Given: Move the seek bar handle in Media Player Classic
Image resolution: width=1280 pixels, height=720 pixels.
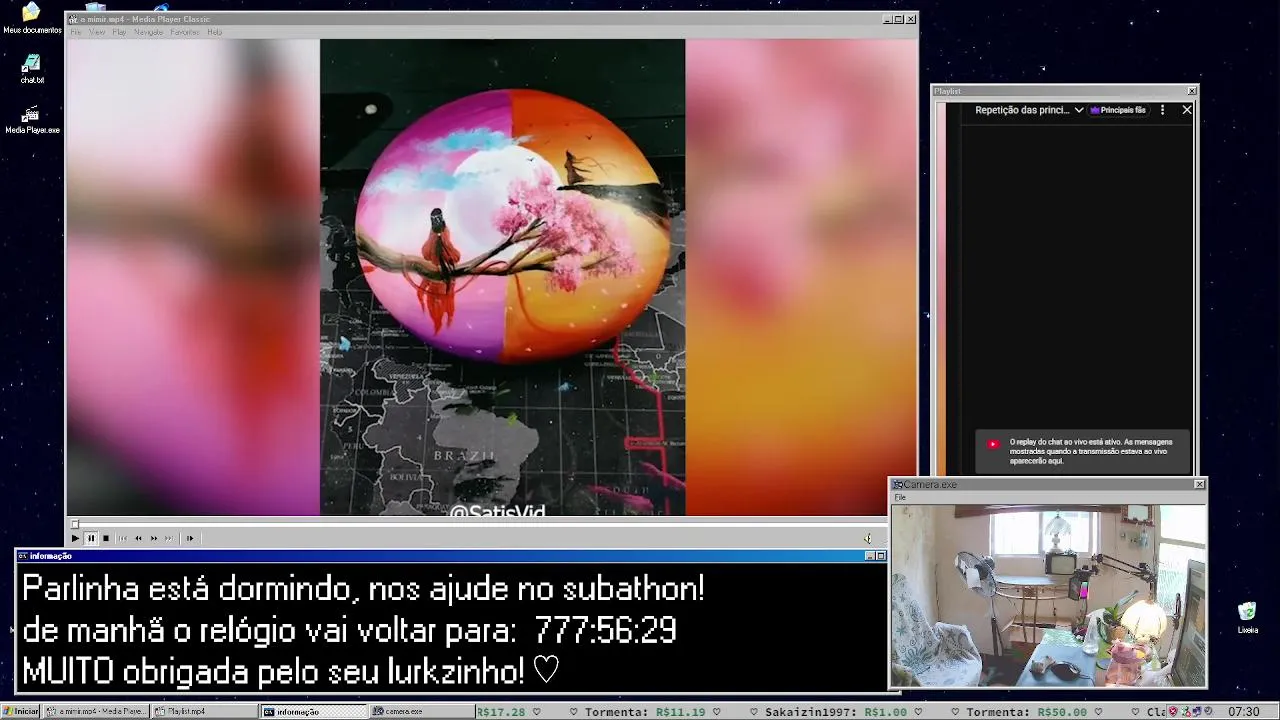Looking at the screenshot, I should pos(75,524).
